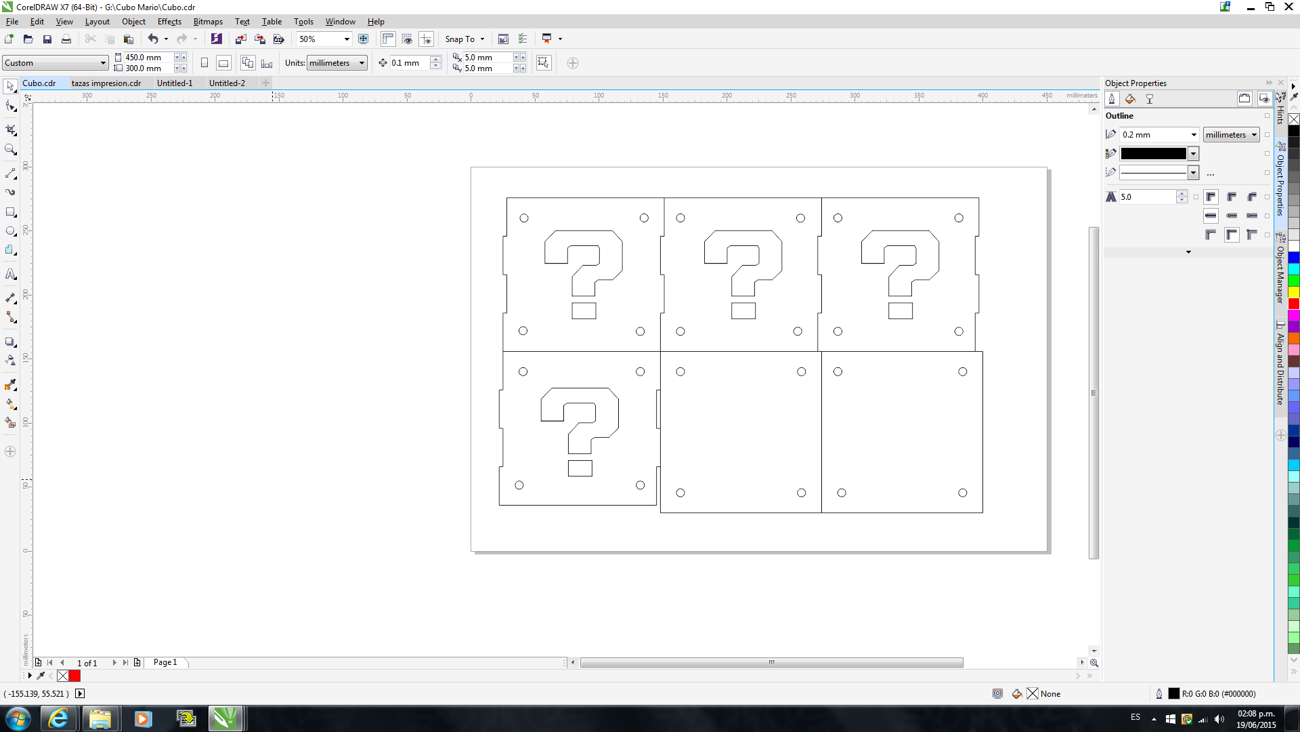Screen dimensions: 1300x732
Task: Open the outline color picker dropdown
Action: [1193, 154]
